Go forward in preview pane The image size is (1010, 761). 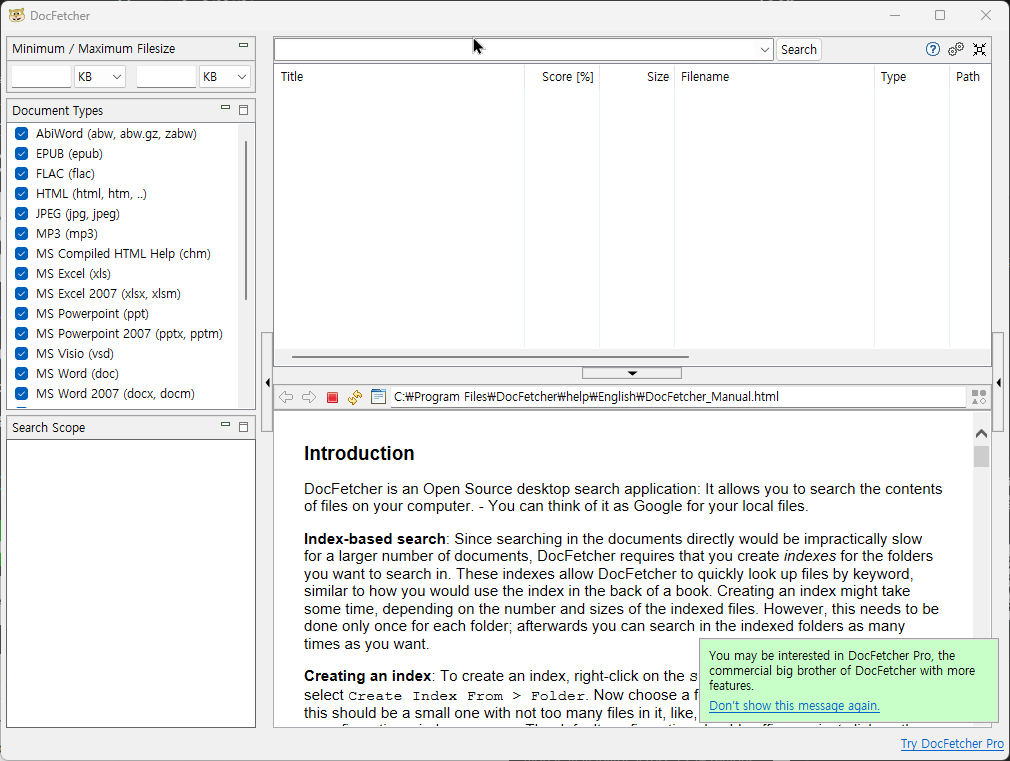309,397
